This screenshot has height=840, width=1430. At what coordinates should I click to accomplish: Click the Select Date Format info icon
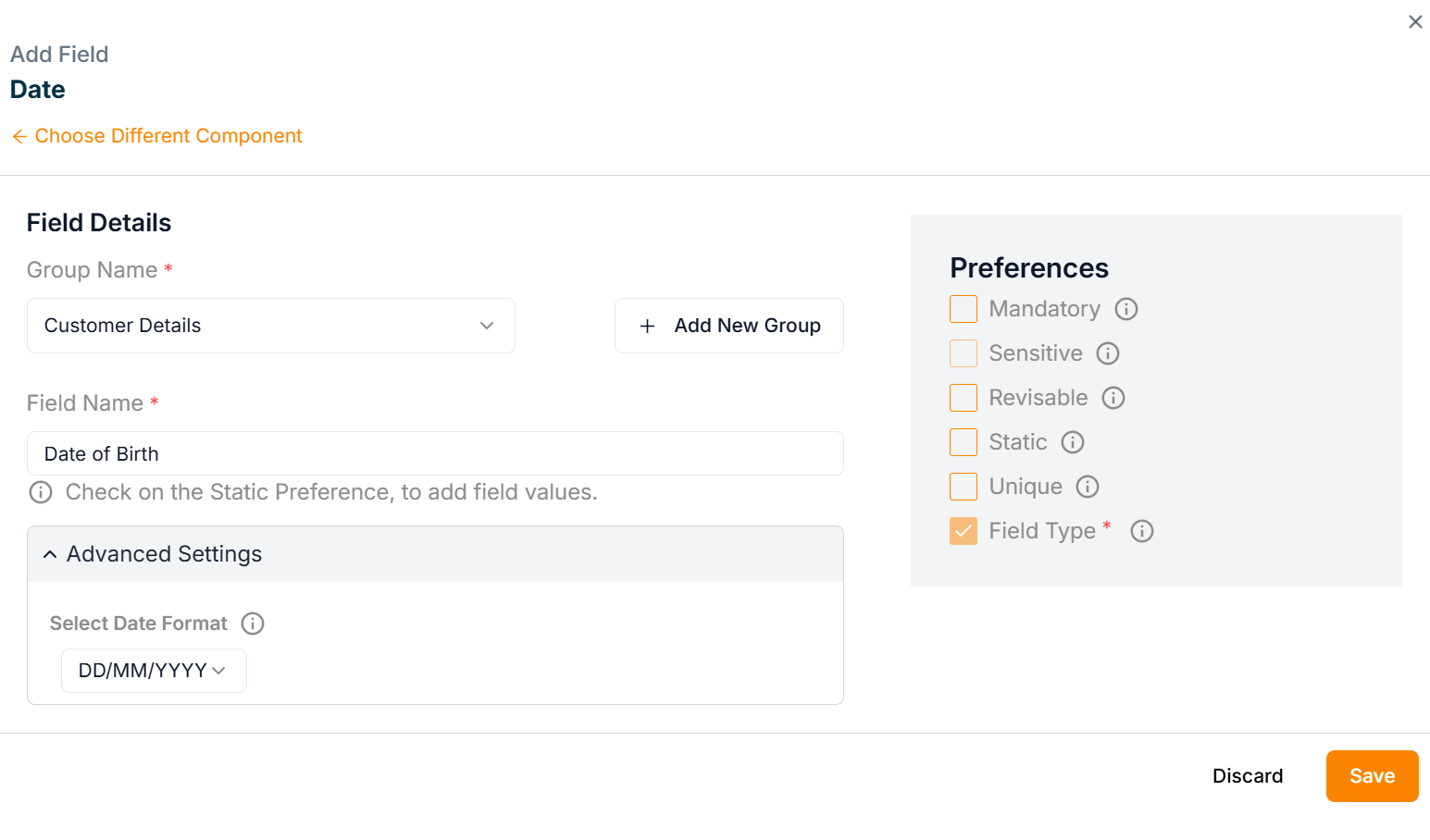coord(253,624)
